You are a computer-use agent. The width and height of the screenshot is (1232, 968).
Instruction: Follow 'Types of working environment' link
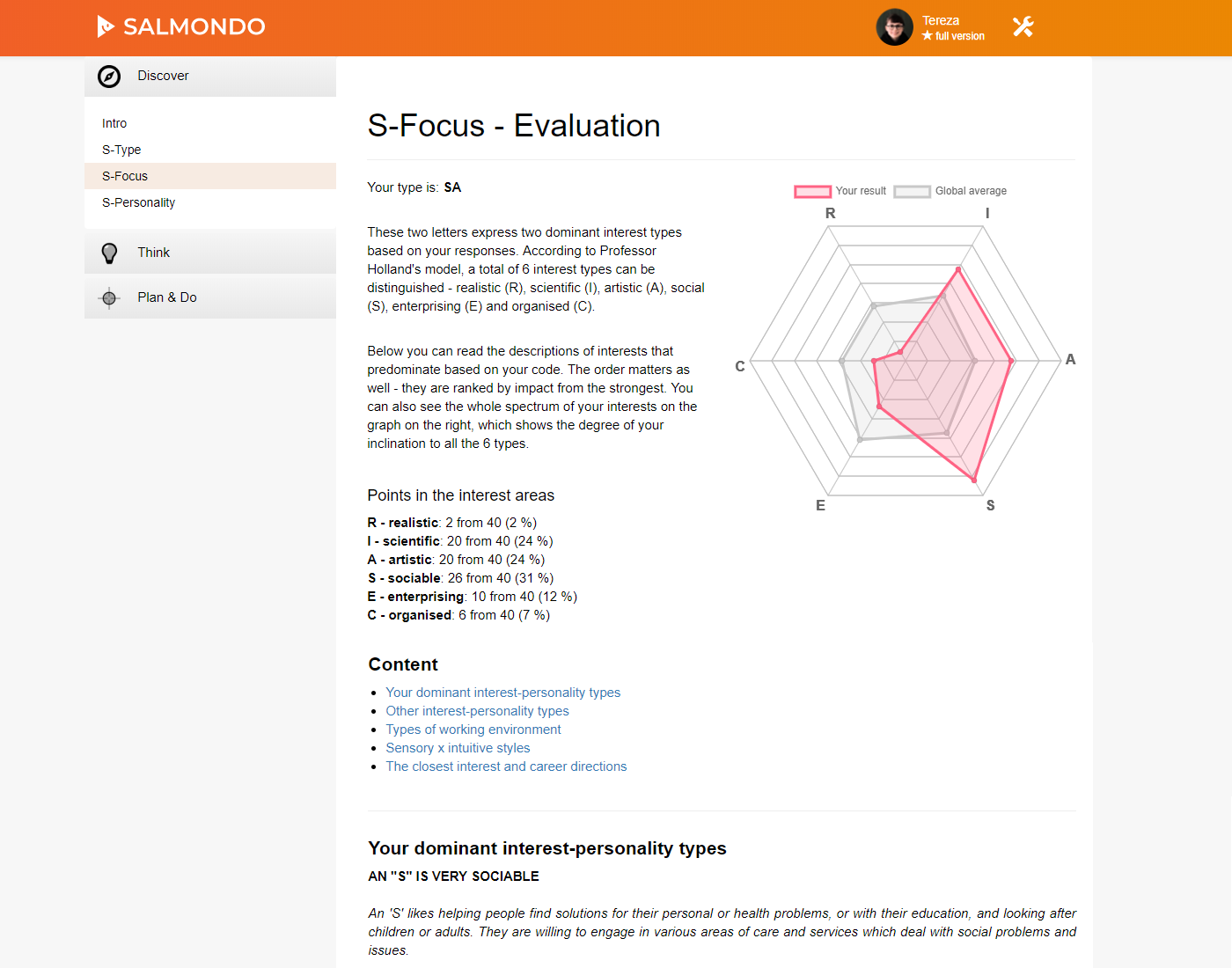pyautogui.click(x=473, y=730)
